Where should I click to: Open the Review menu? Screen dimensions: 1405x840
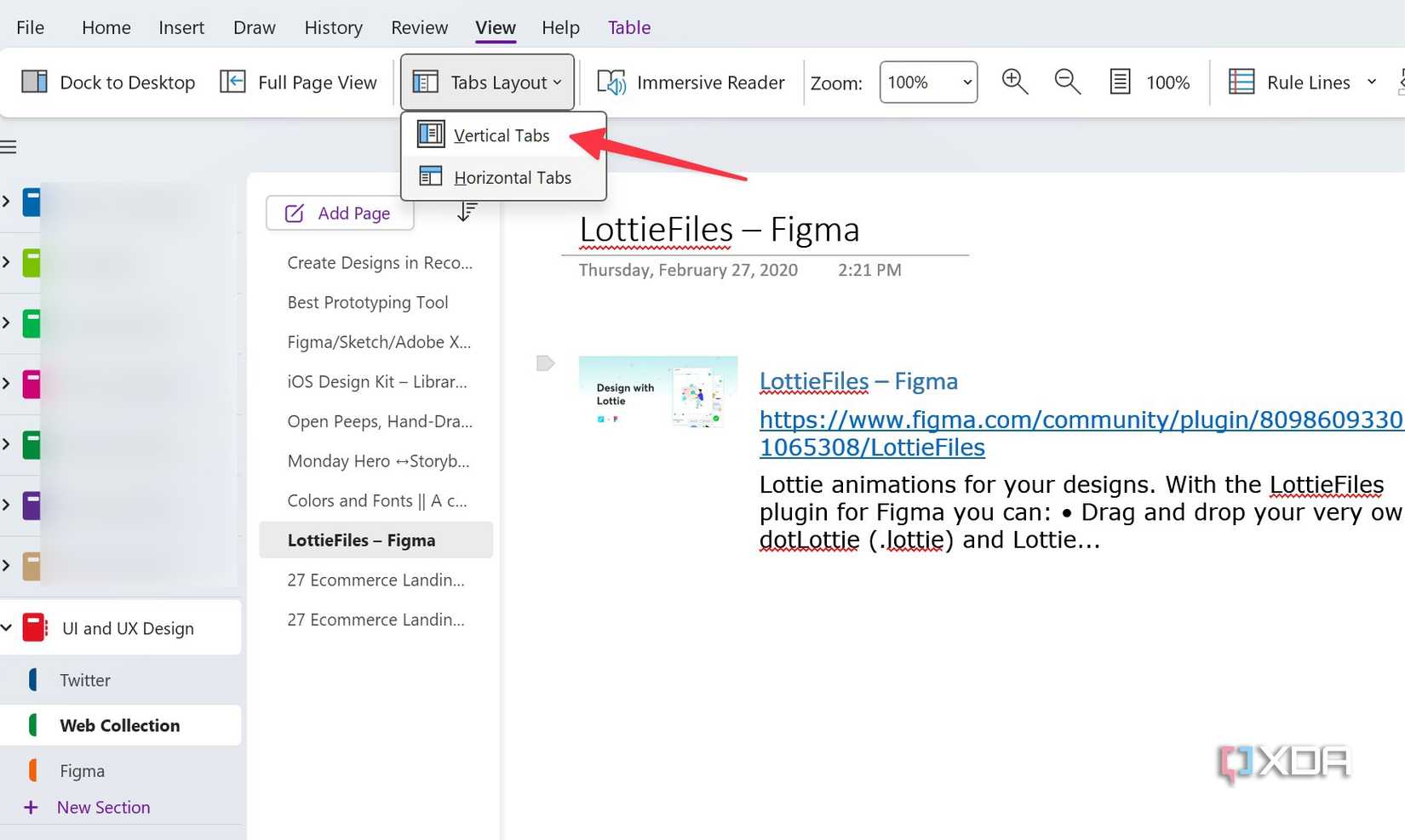(x=419, y=26)
